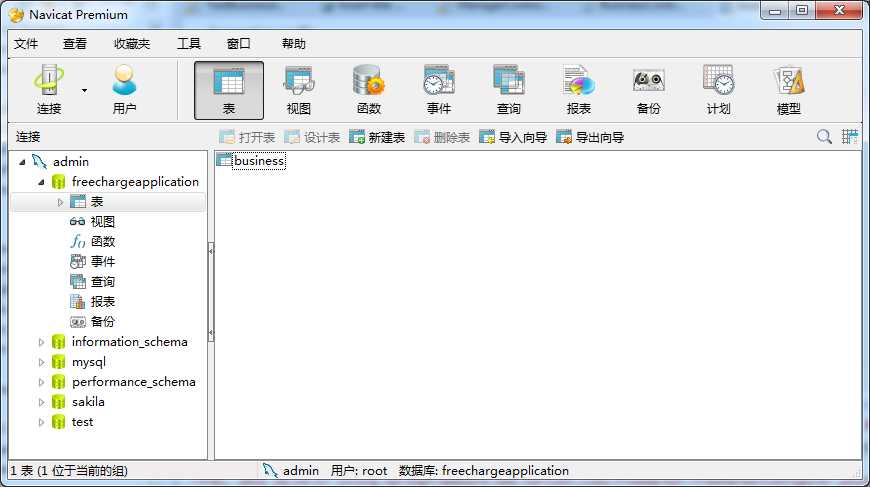The height and width of the screenshot is (487, 870).
Task: Expand the information_schema database node
Action: [41, 342]
